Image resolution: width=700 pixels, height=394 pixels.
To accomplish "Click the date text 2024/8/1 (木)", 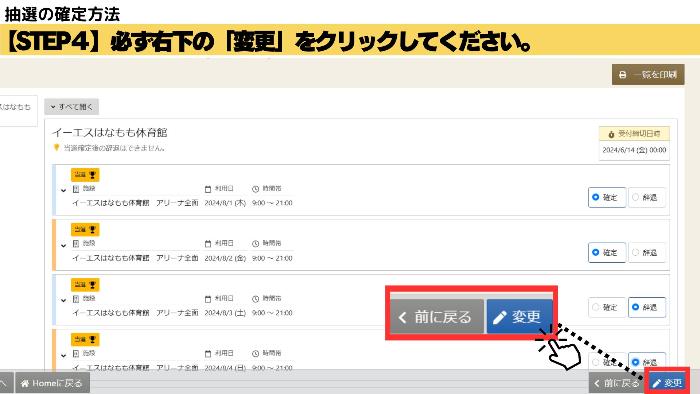I will point(225,203).
